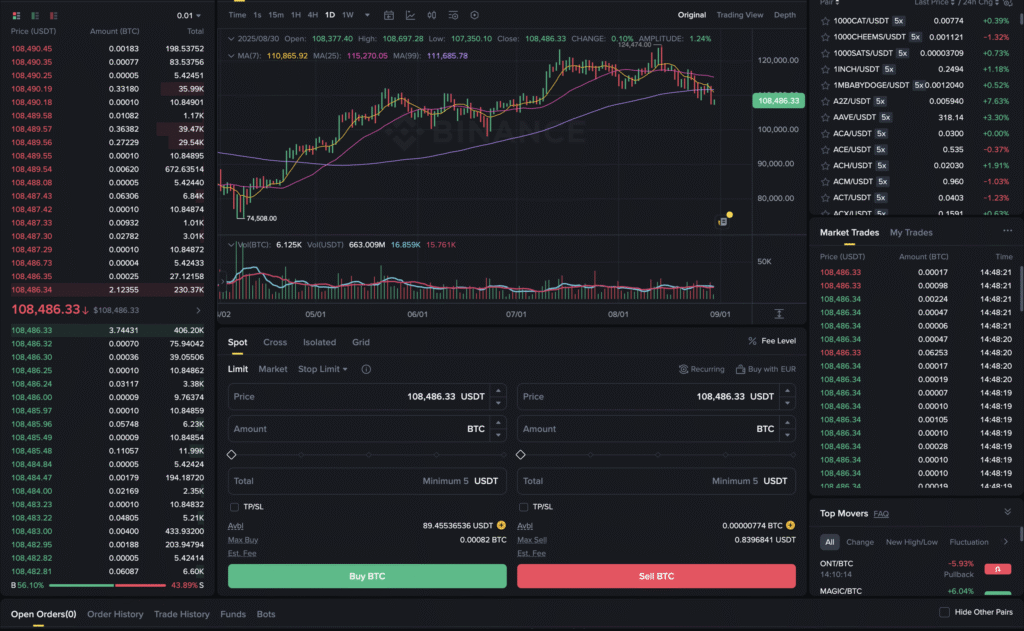Switch to the My Trades tab
1024x631 pixels.
[x=911, y=232]
